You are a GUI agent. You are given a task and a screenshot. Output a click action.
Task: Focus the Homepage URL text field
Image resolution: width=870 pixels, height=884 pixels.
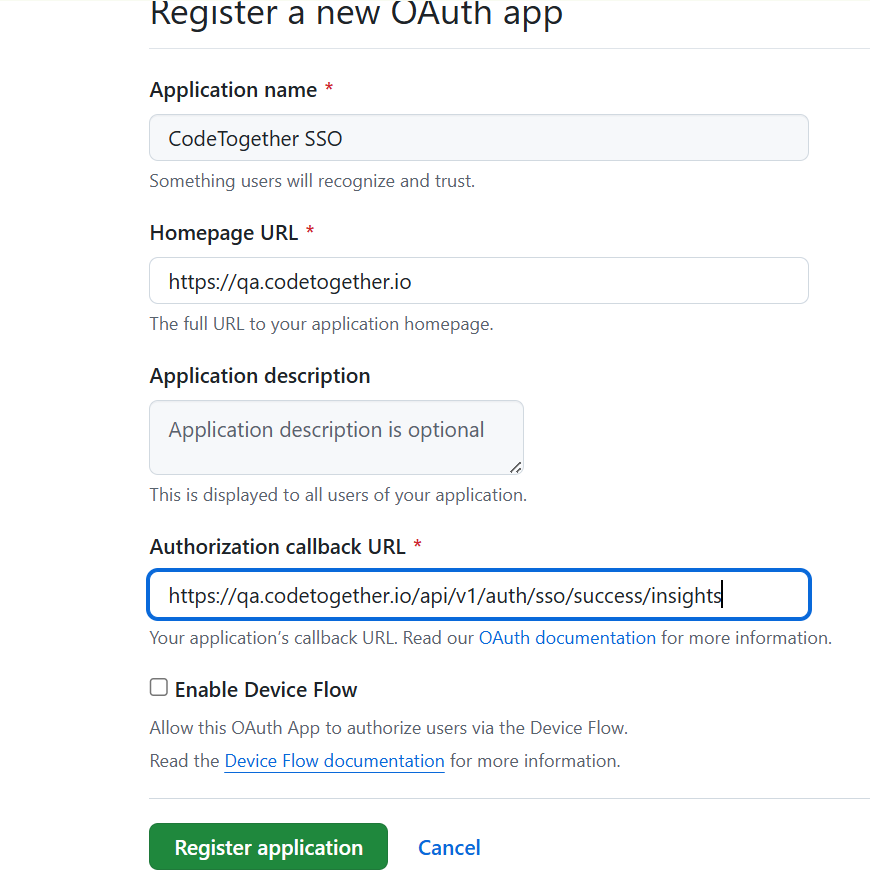coord(478,281)
